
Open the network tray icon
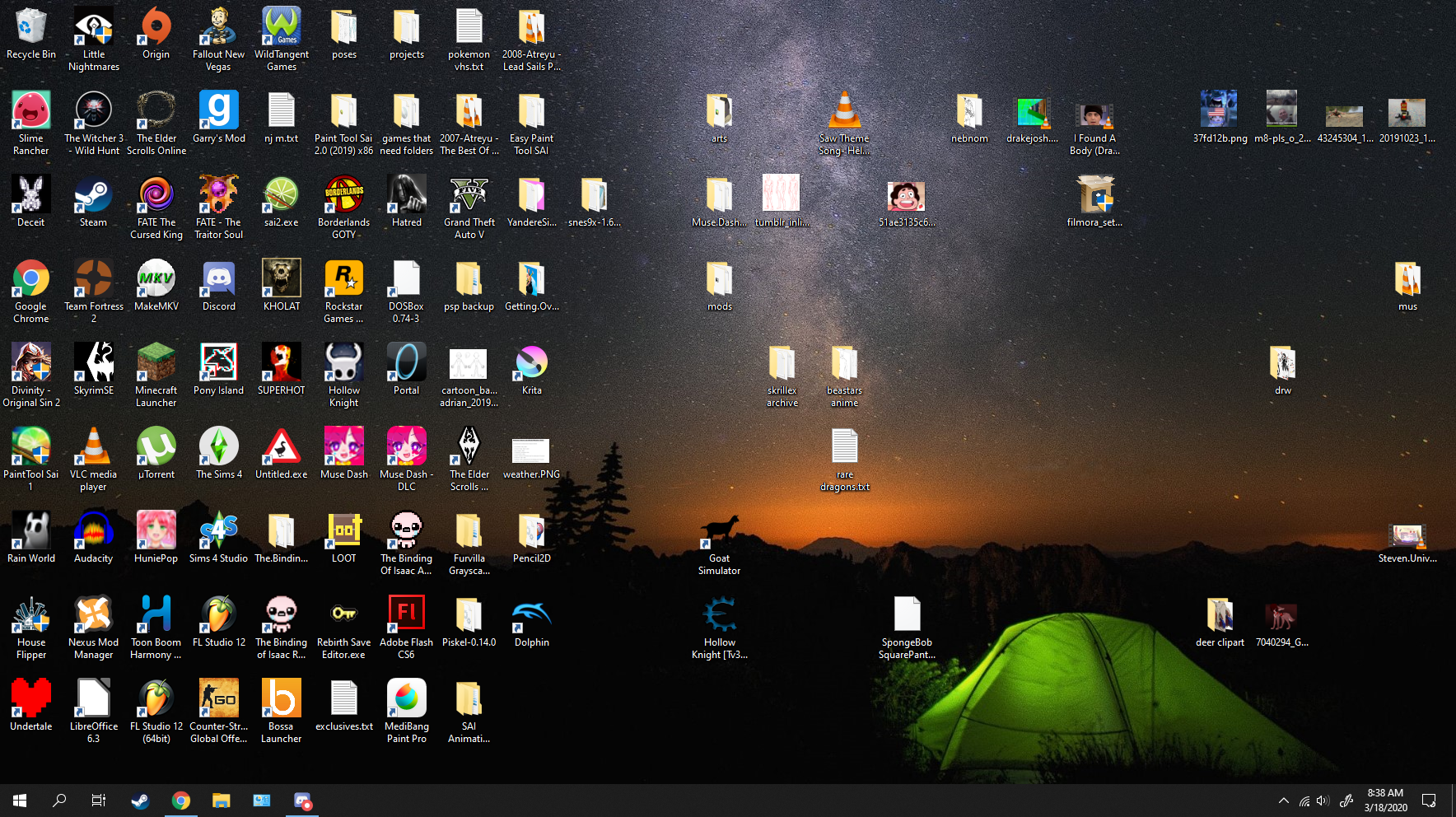pyautogui.click(x=1304, y=801)
